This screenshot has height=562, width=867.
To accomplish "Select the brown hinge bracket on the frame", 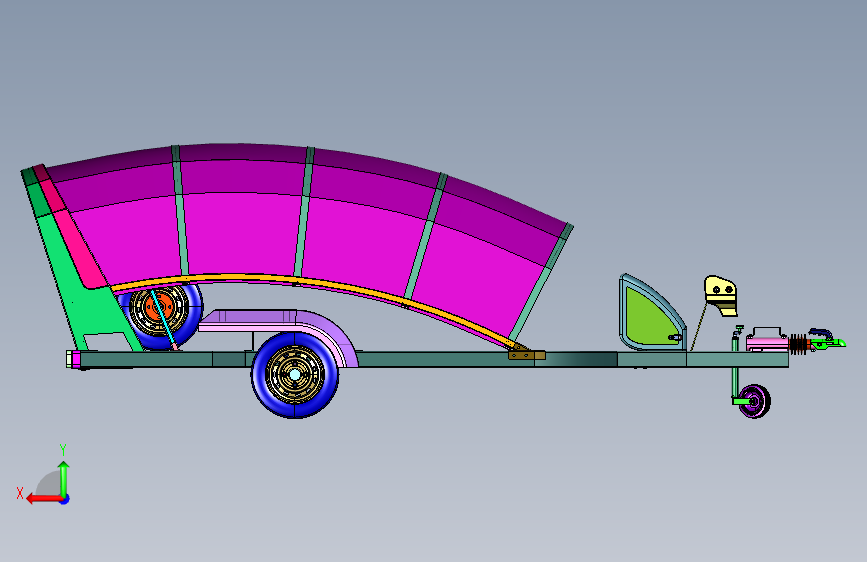I will pyautogui.click(x=526, y=355).
